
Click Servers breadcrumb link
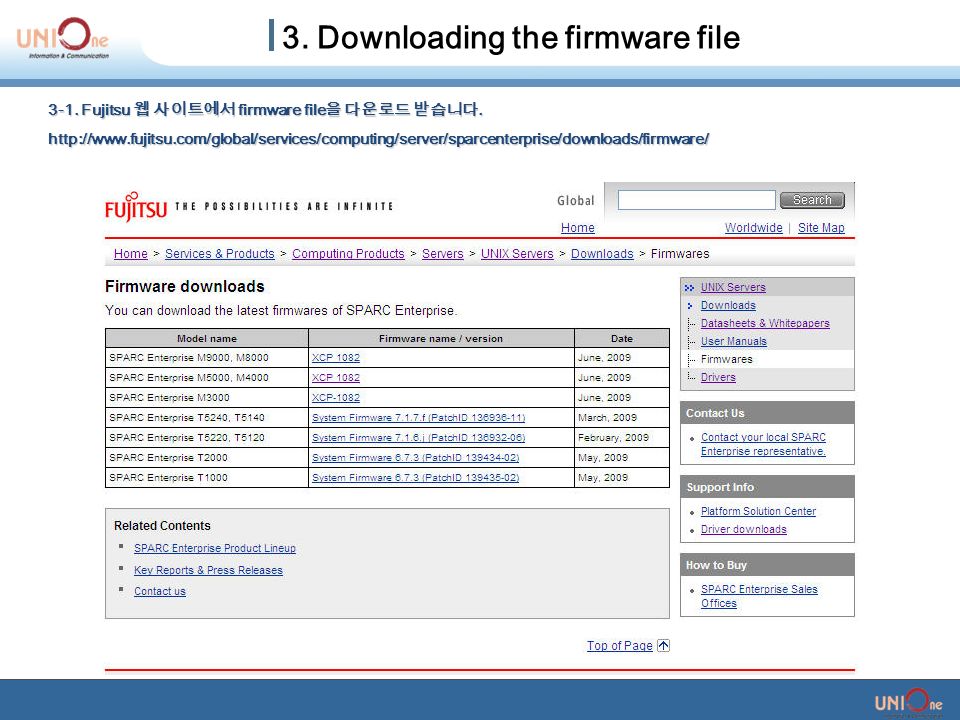(443, 253)
